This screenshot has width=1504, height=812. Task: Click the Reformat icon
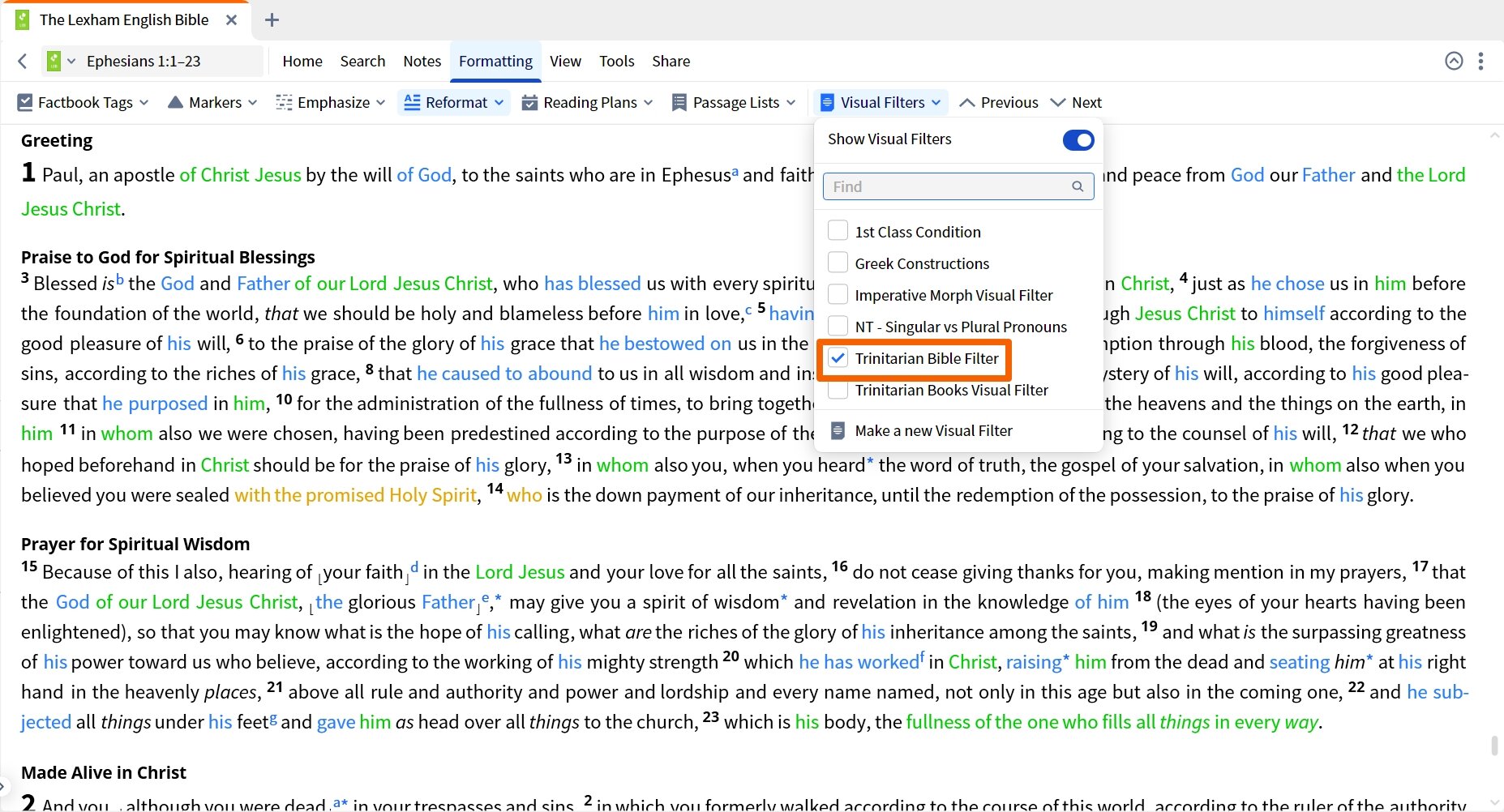412,102
